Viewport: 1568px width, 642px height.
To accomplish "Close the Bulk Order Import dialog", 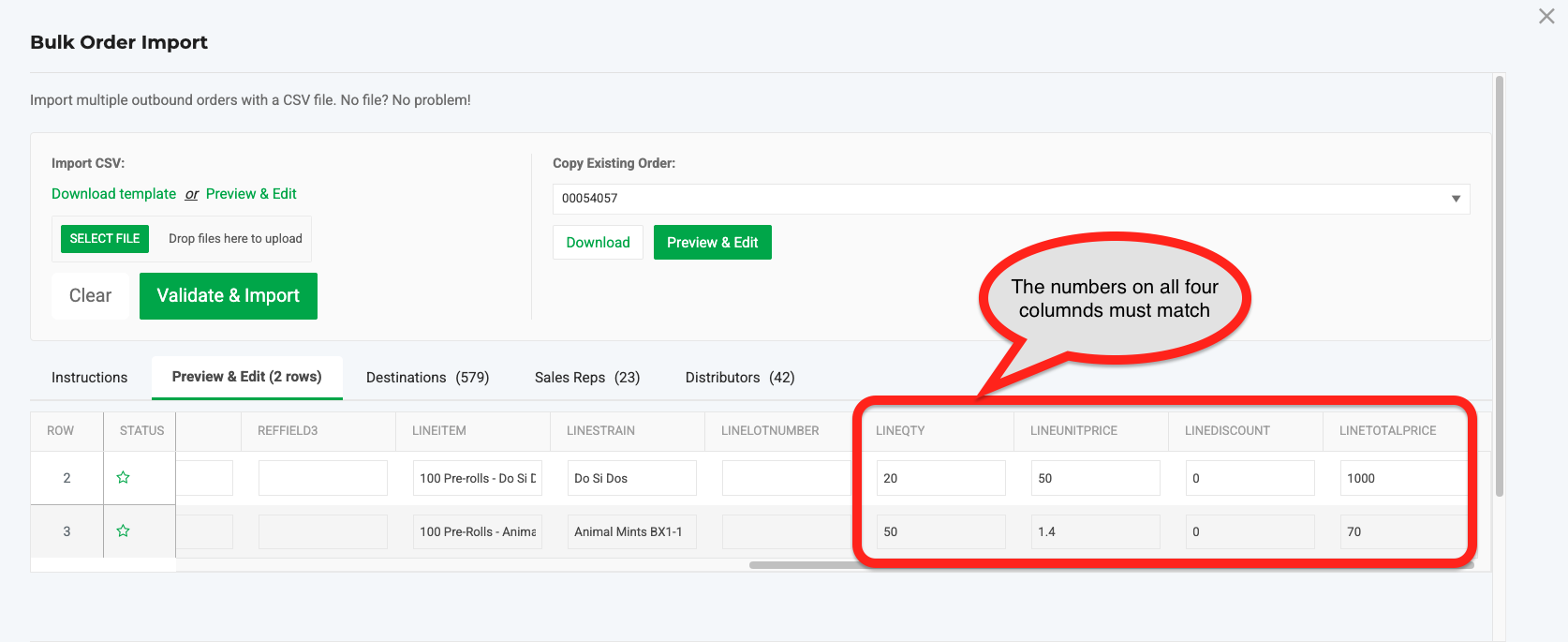I will 1546,17.
